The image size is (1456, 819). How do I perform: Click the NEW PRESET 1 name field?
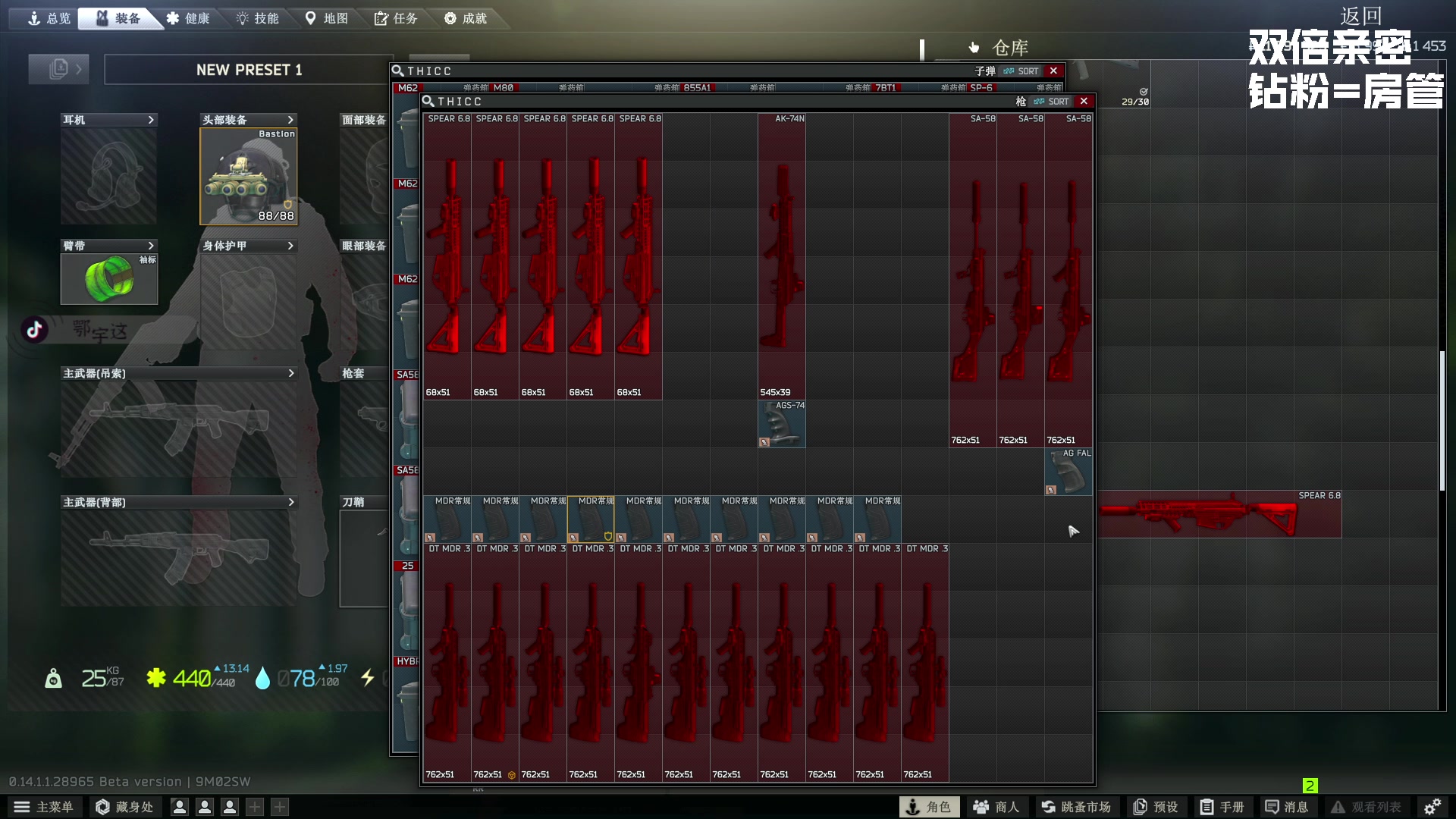point(249,70)
